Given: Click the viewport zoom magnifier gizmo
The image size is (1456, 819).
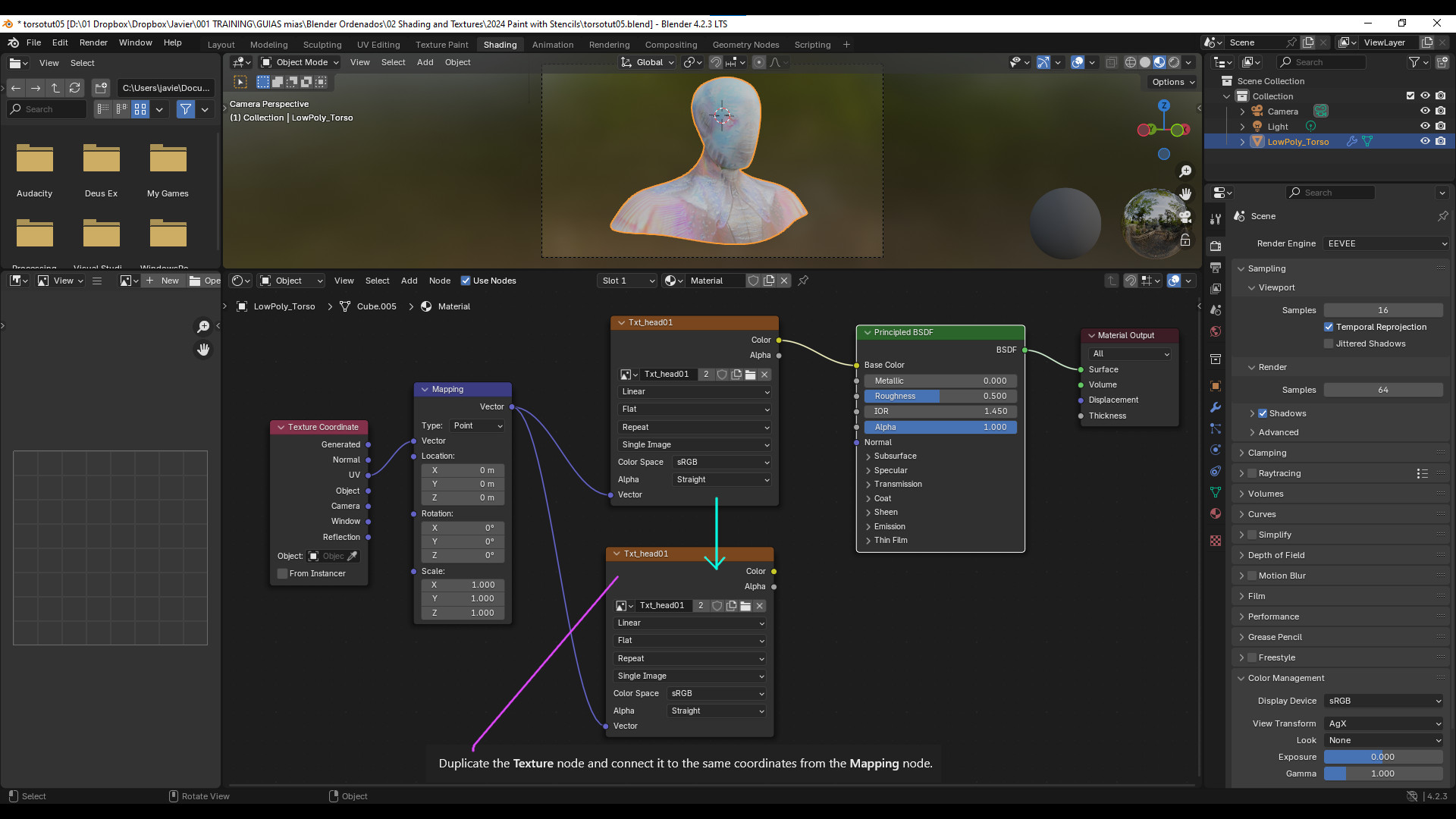Looking at the screenshot, I should coord(1185,171).
